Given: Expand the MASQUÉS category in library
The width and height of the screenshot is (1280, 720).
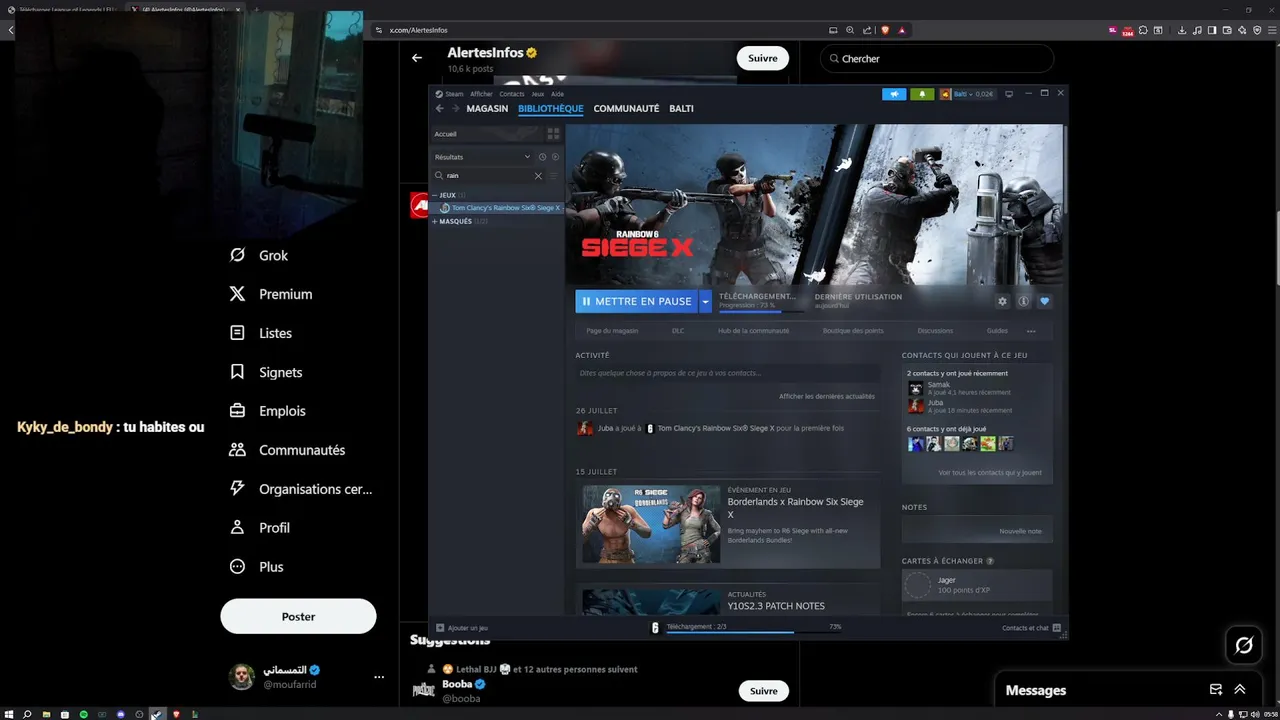Looking at the screenshot, I should click(x=435, y=221).
